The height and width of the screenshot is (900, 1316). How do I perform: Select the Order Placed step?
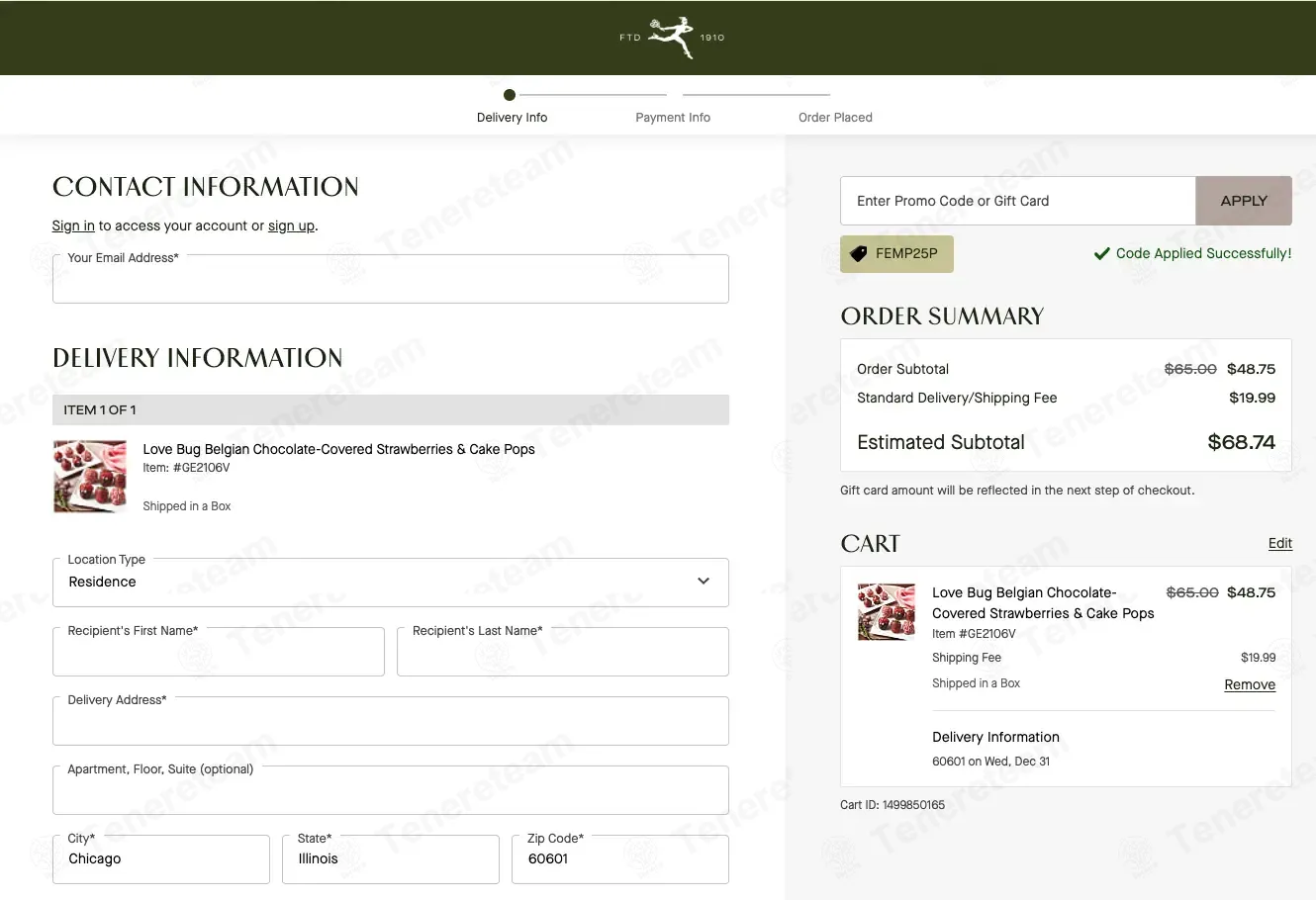click(x=835, y=117)
